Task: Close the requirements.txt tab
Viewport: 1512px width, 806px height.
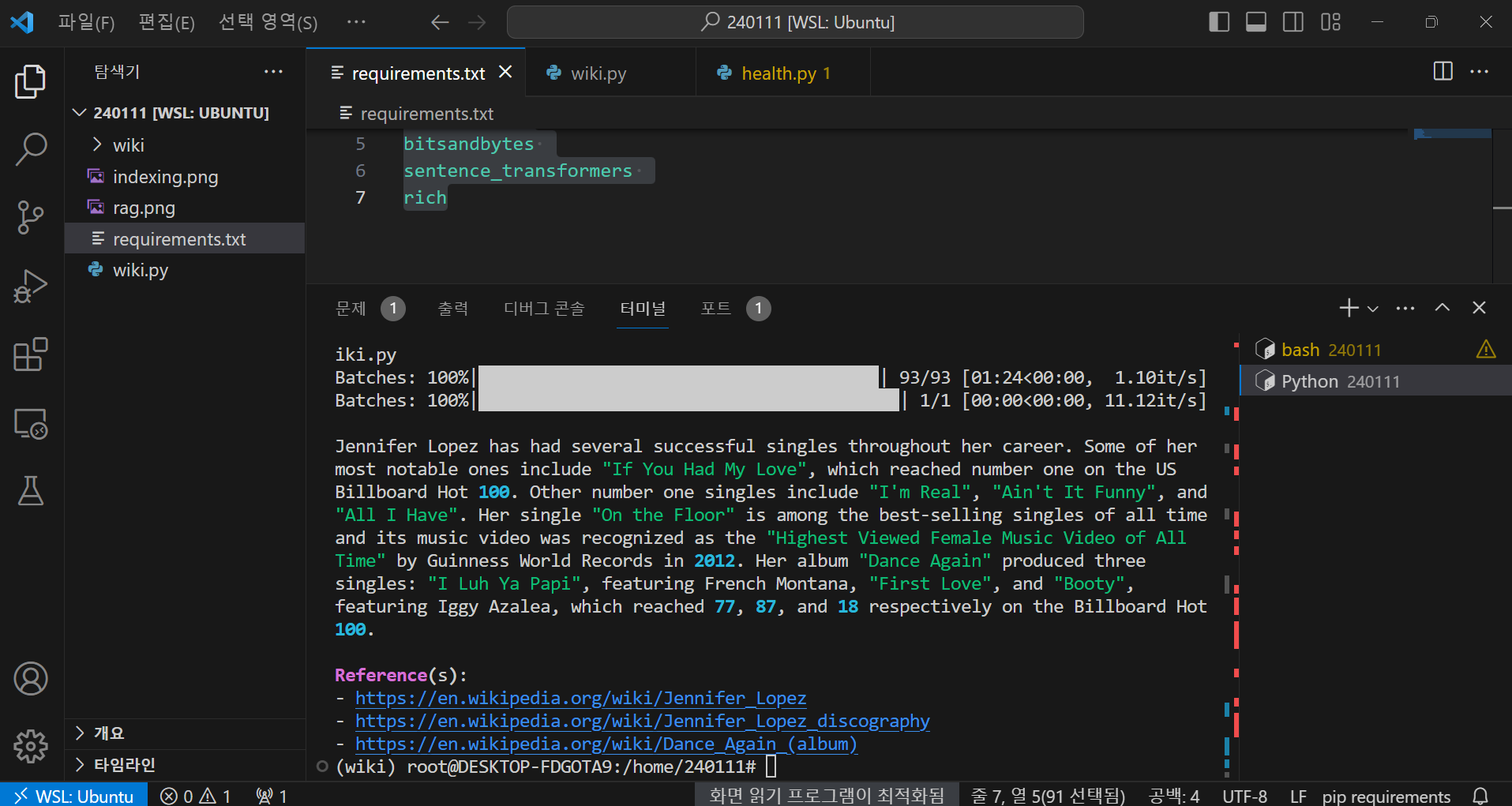Action: pos(505,73)
